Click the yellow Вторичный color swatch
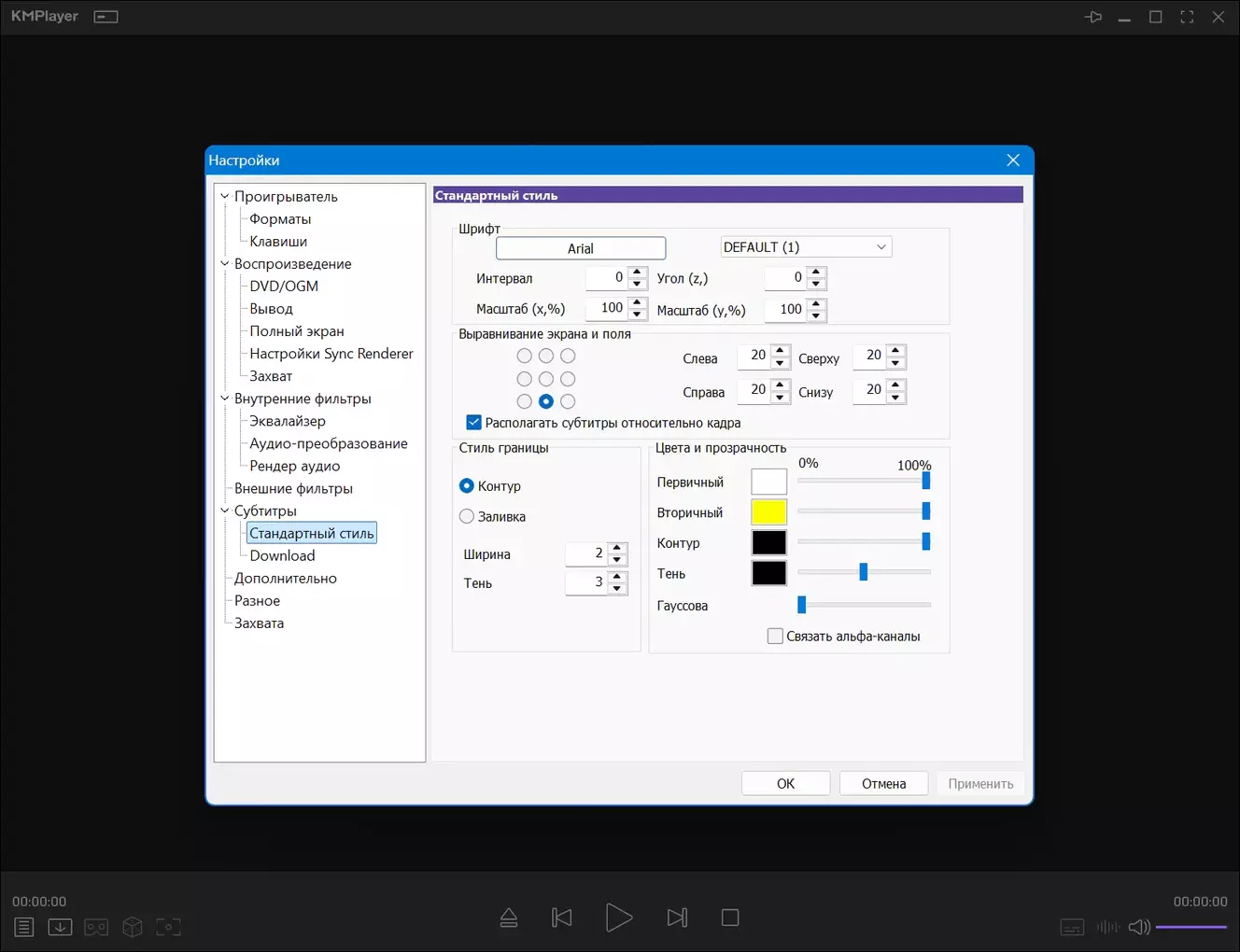1240x952 pixels. tap(768, 512)
